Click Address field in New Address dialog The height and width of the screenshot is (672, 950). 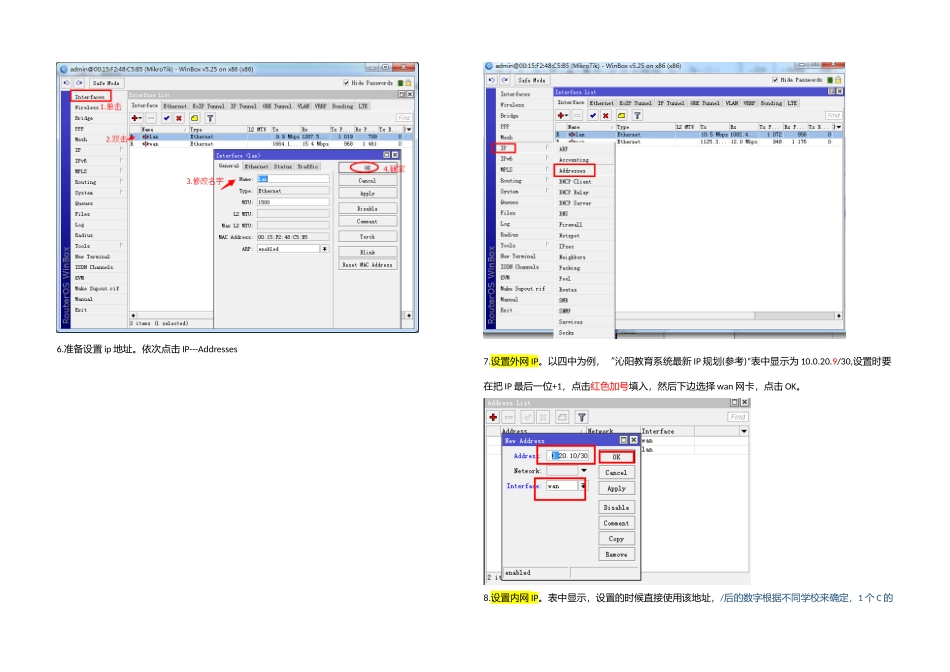pos(568,455)
